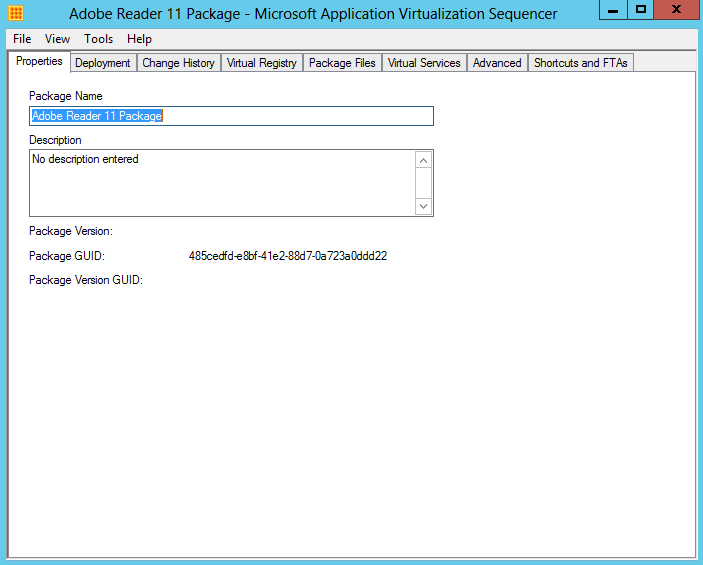Open the Shortcuts and FTAs tab
Screen dimensions: 703x565
pyautogui.click(x=581, y=63)
